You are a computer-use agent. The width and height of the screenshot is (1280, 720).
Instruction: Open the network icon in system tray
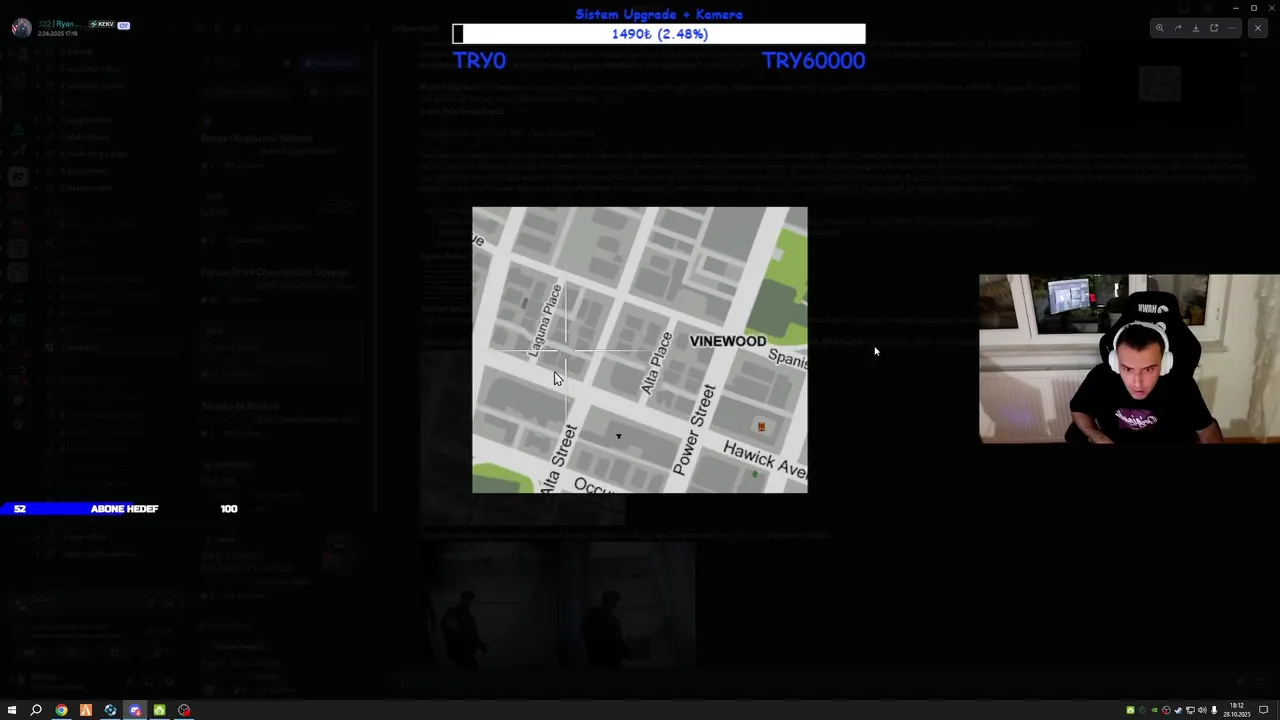[1190, 710]
